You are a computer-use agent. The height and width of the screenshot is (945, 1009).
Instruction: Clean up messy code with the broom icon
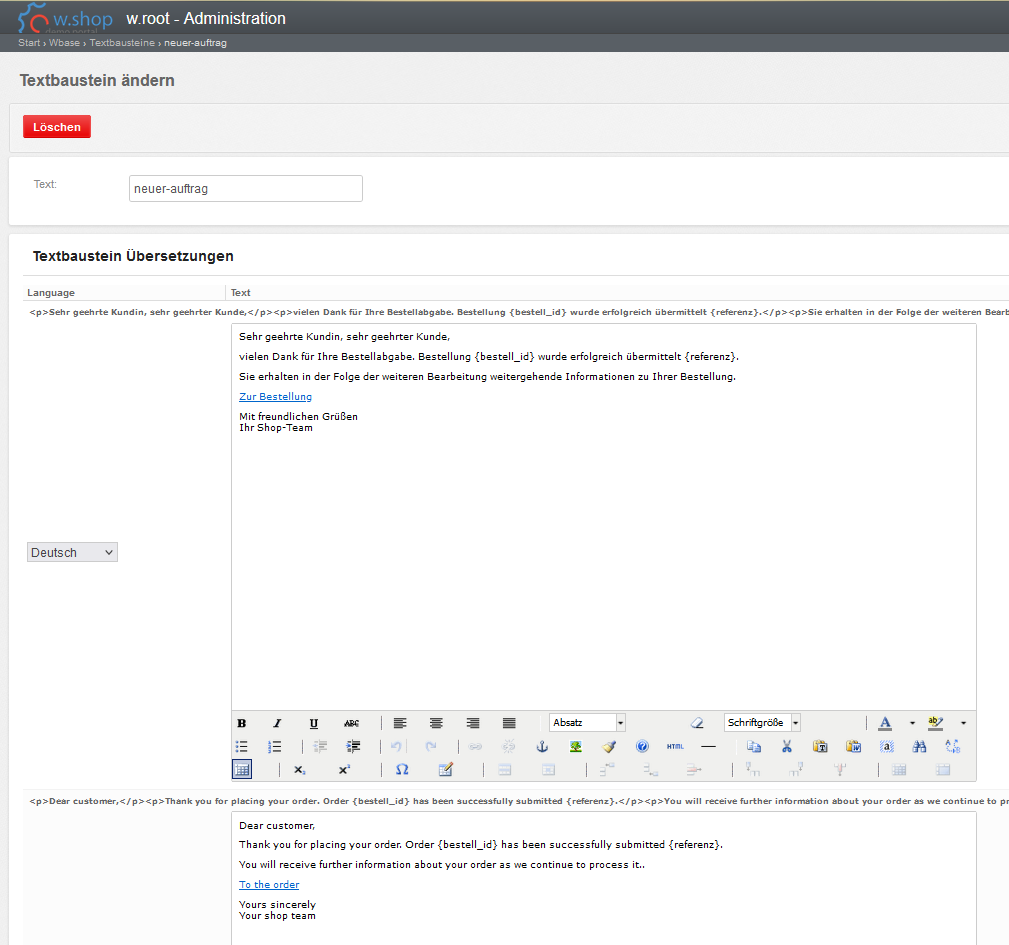click(x=609, y=746)
